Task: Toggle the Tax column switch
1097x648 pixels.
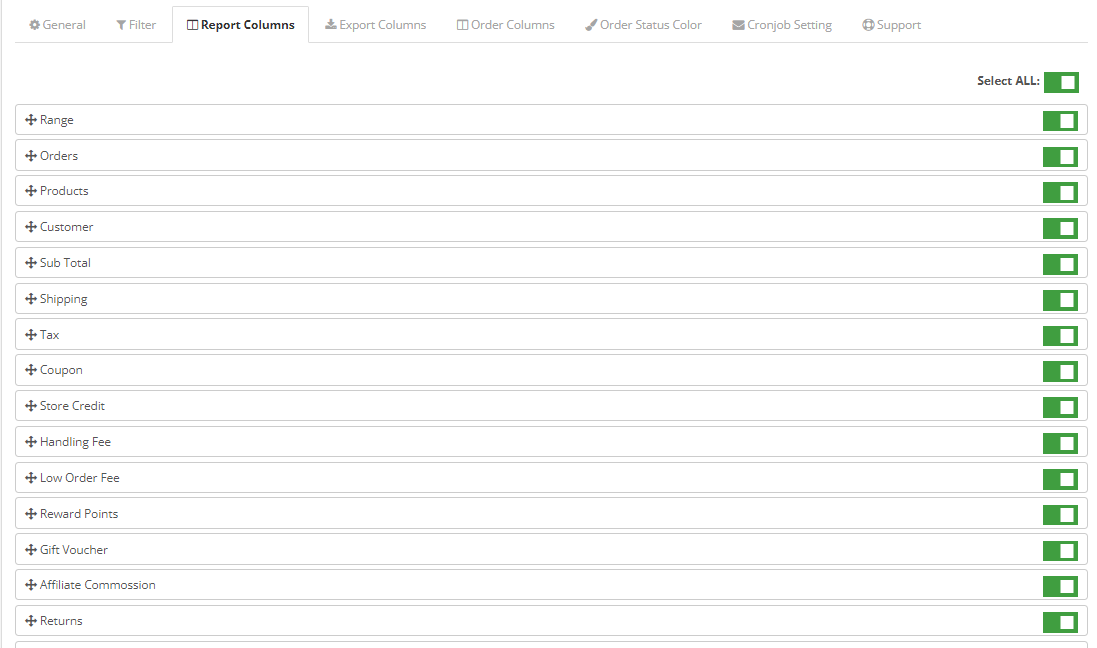Action: (1060, 336)
